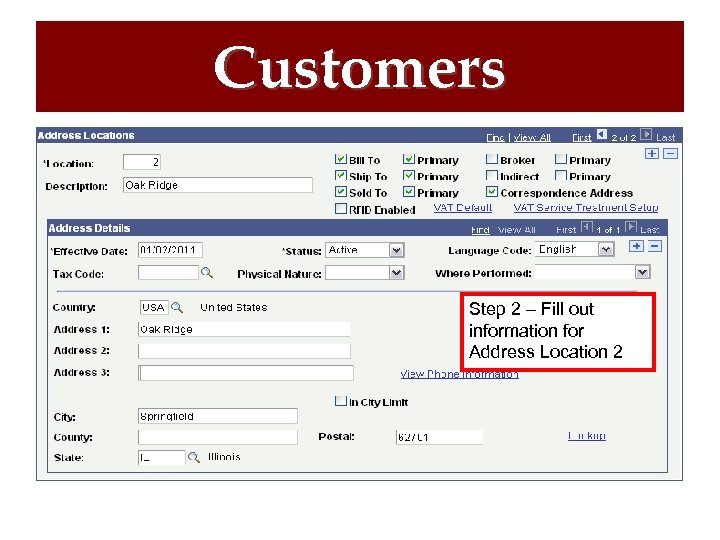Click the Address 3 field
The height and width of the screenshot is (540, 720).
pyautogui.click(x=246, y=373)
